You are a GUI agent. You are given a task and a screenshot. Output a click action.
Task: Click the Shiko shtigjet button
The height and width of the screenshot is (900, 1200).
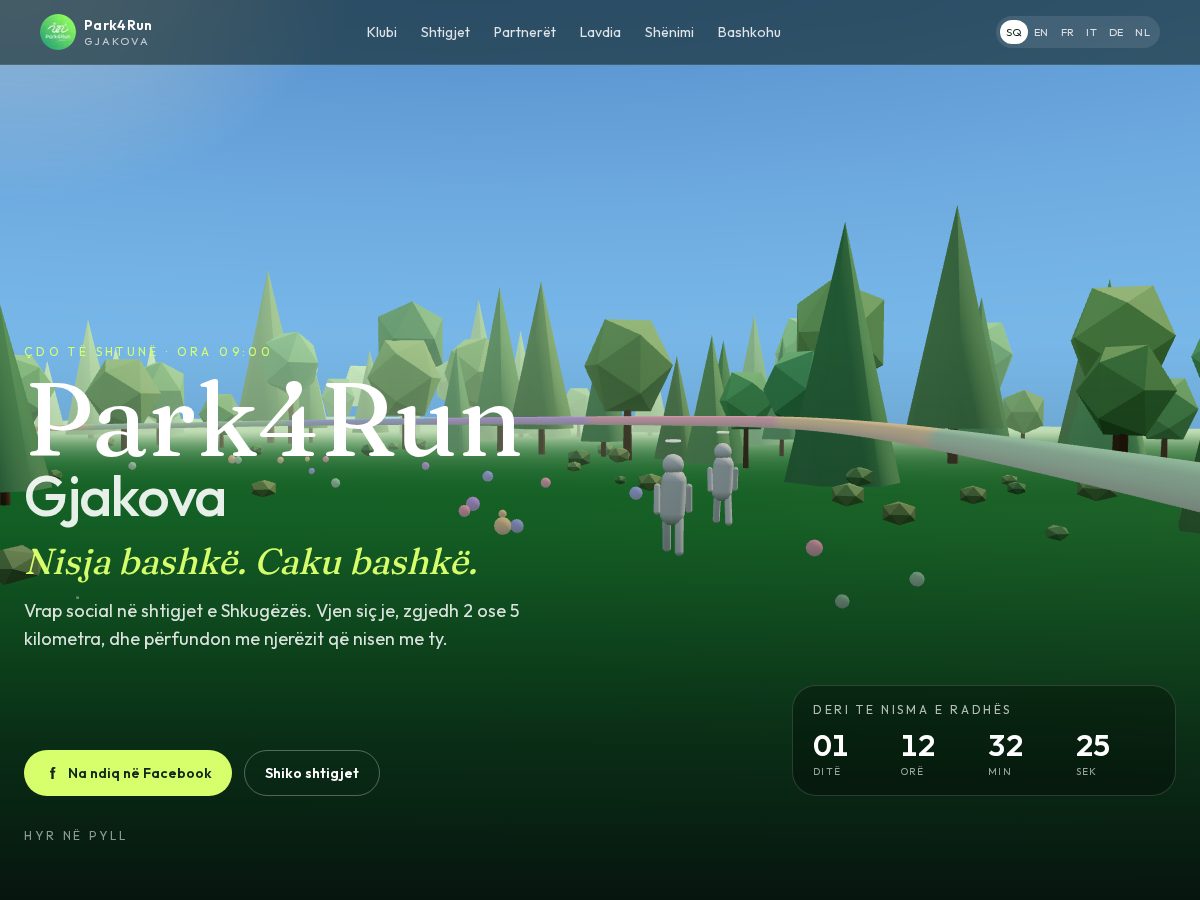[312, 773]
